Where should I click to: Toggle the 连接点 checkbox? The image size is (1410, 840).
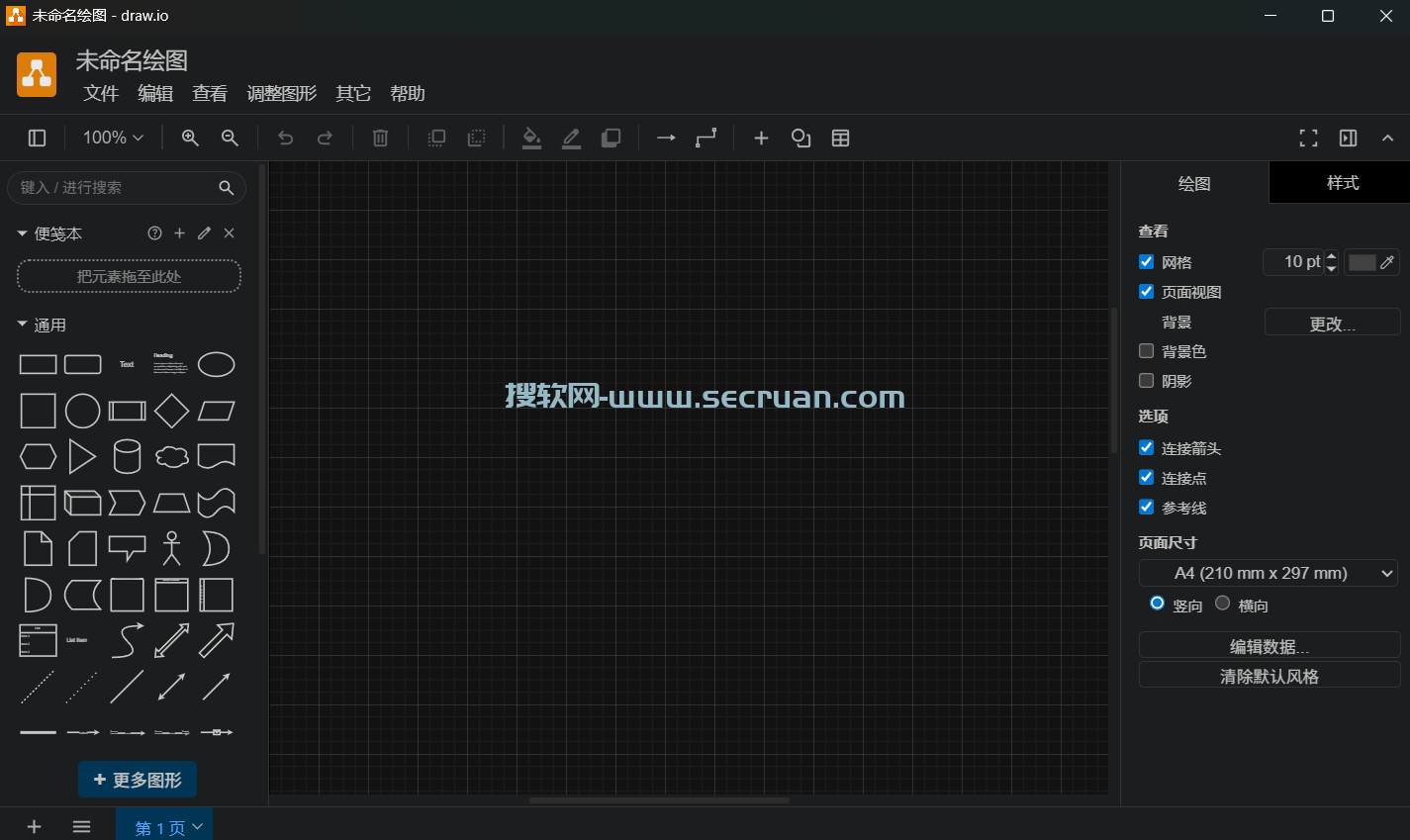pos(1146,478)
